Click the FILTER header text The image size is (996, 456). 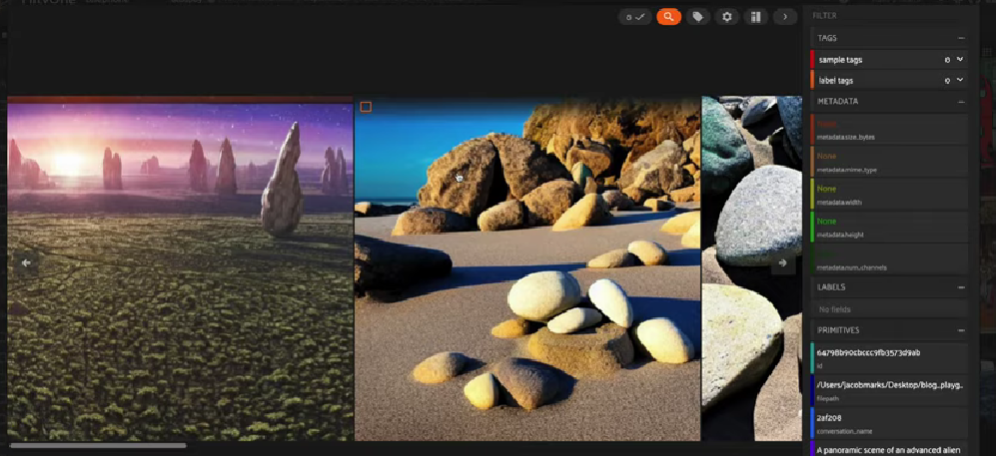824,15
